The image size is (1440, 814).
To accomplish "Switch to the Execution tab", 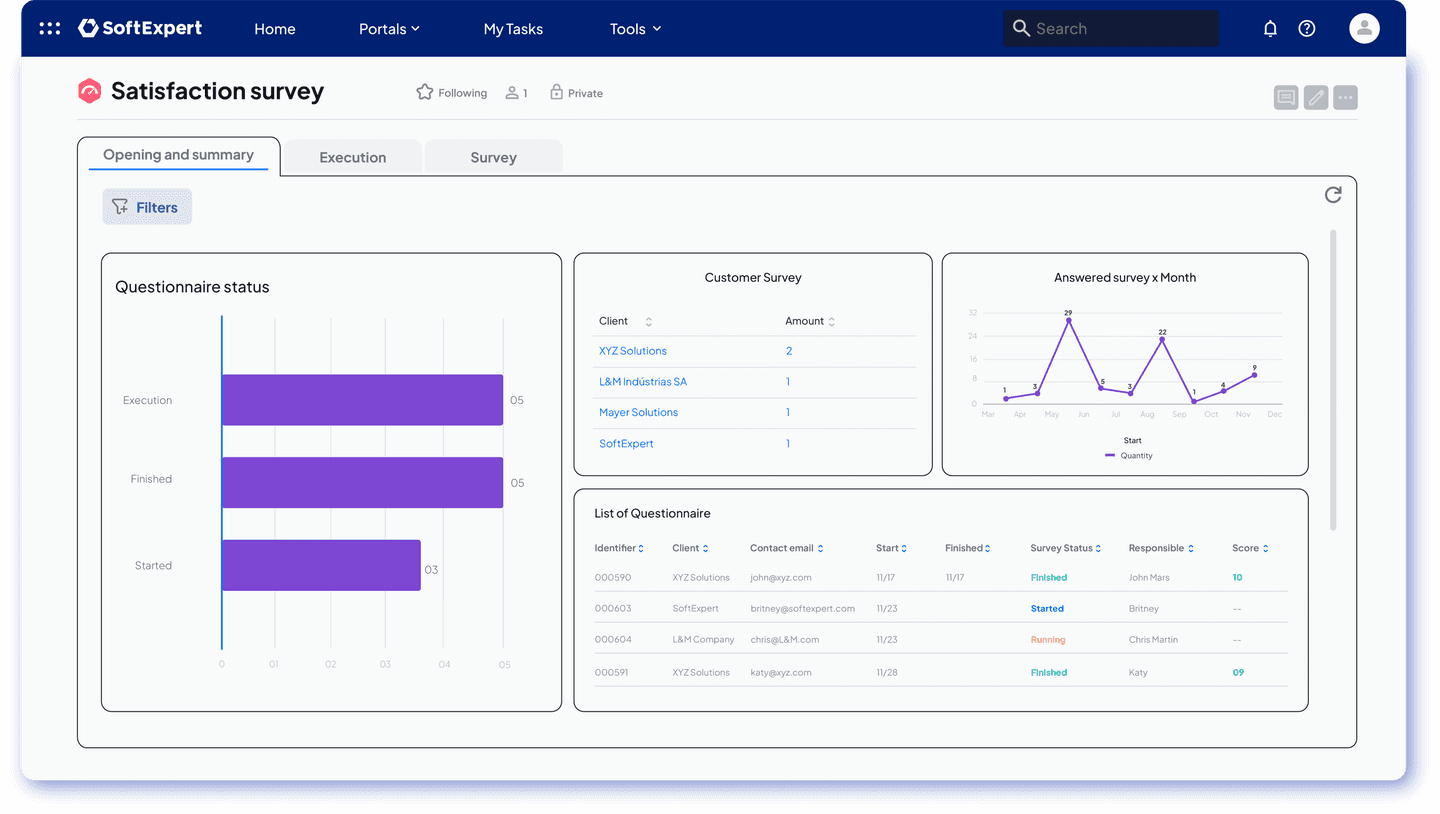I will pos(353,157).
